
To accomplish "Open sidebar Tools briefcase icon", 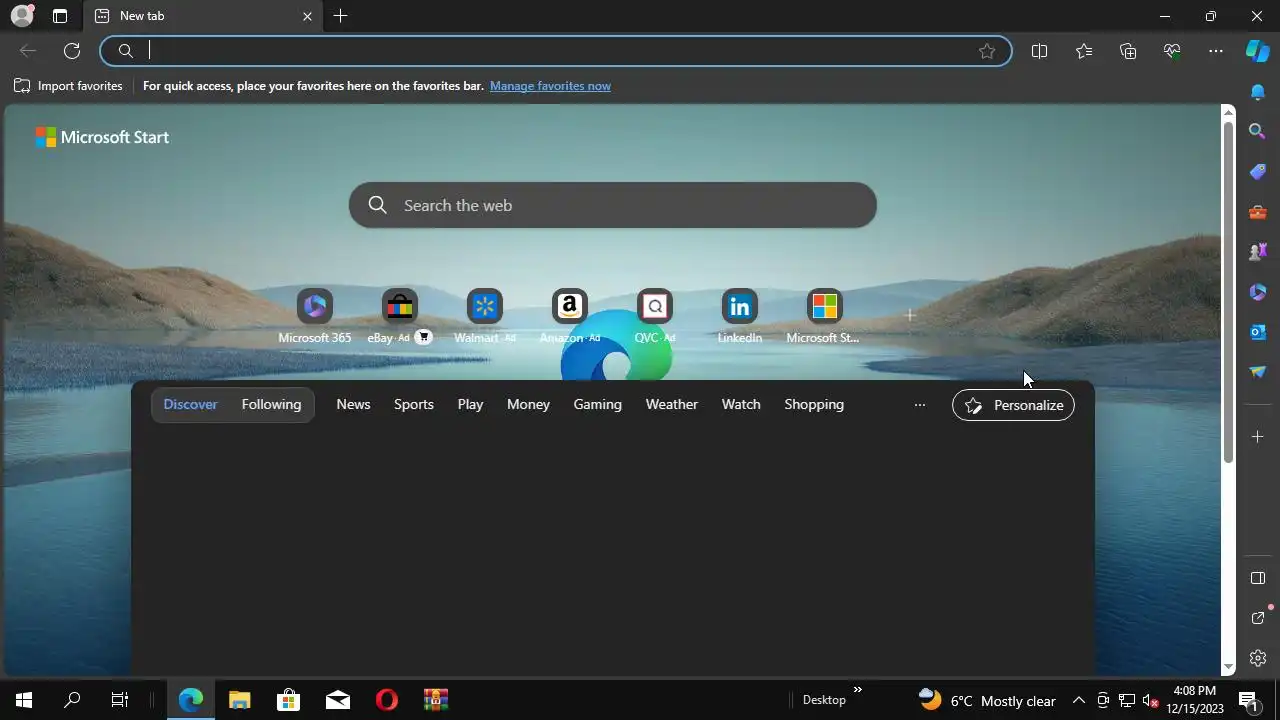I will [x=1258, y=212].
